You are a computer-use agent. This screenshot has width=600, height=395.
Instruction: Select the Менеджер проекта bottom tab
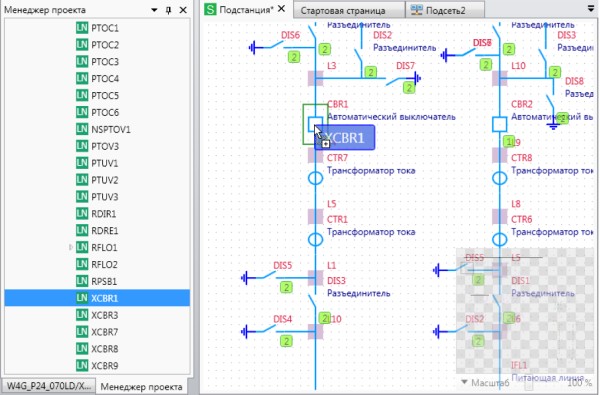141,387
